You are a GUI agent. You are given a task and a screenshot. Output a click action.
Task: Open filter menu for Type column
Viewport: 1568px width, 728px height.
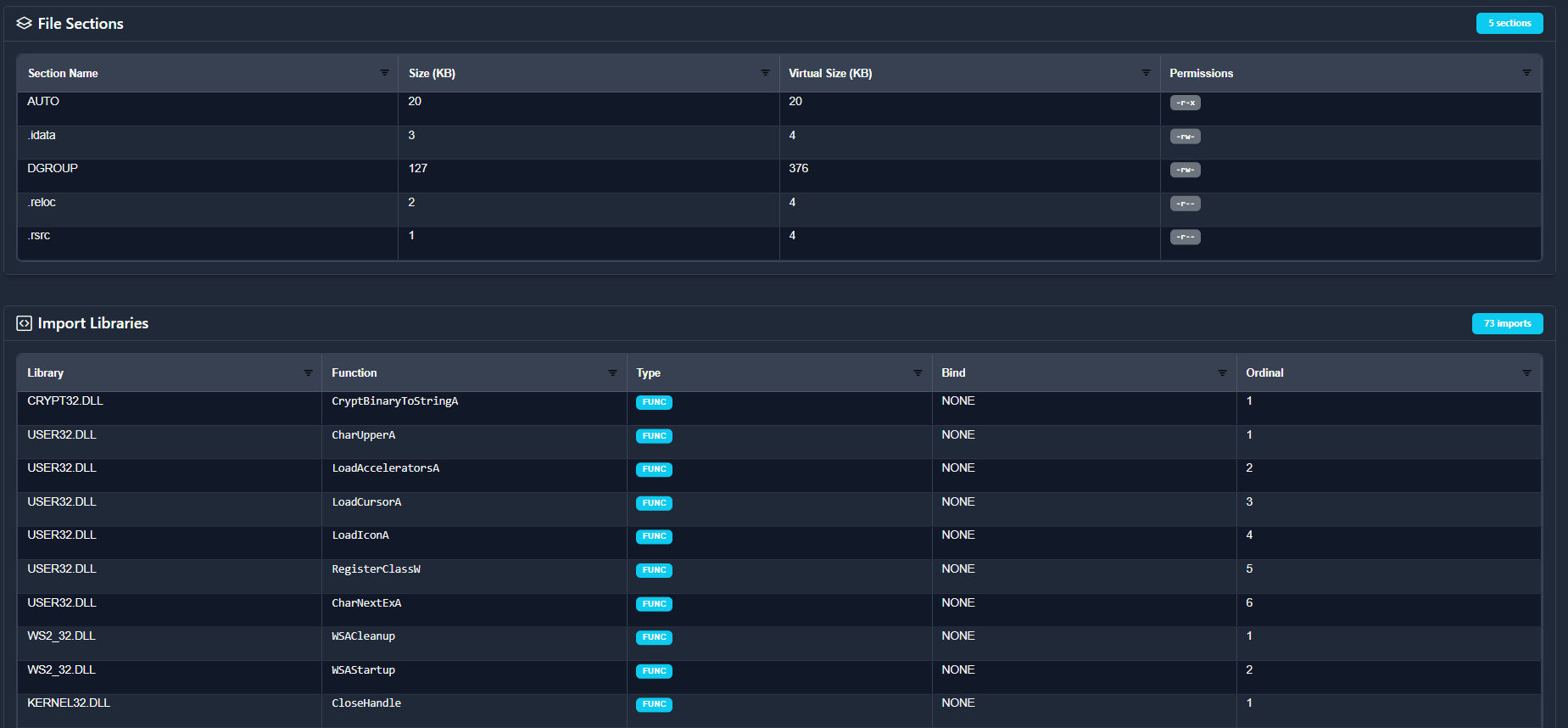click(918, 373)
